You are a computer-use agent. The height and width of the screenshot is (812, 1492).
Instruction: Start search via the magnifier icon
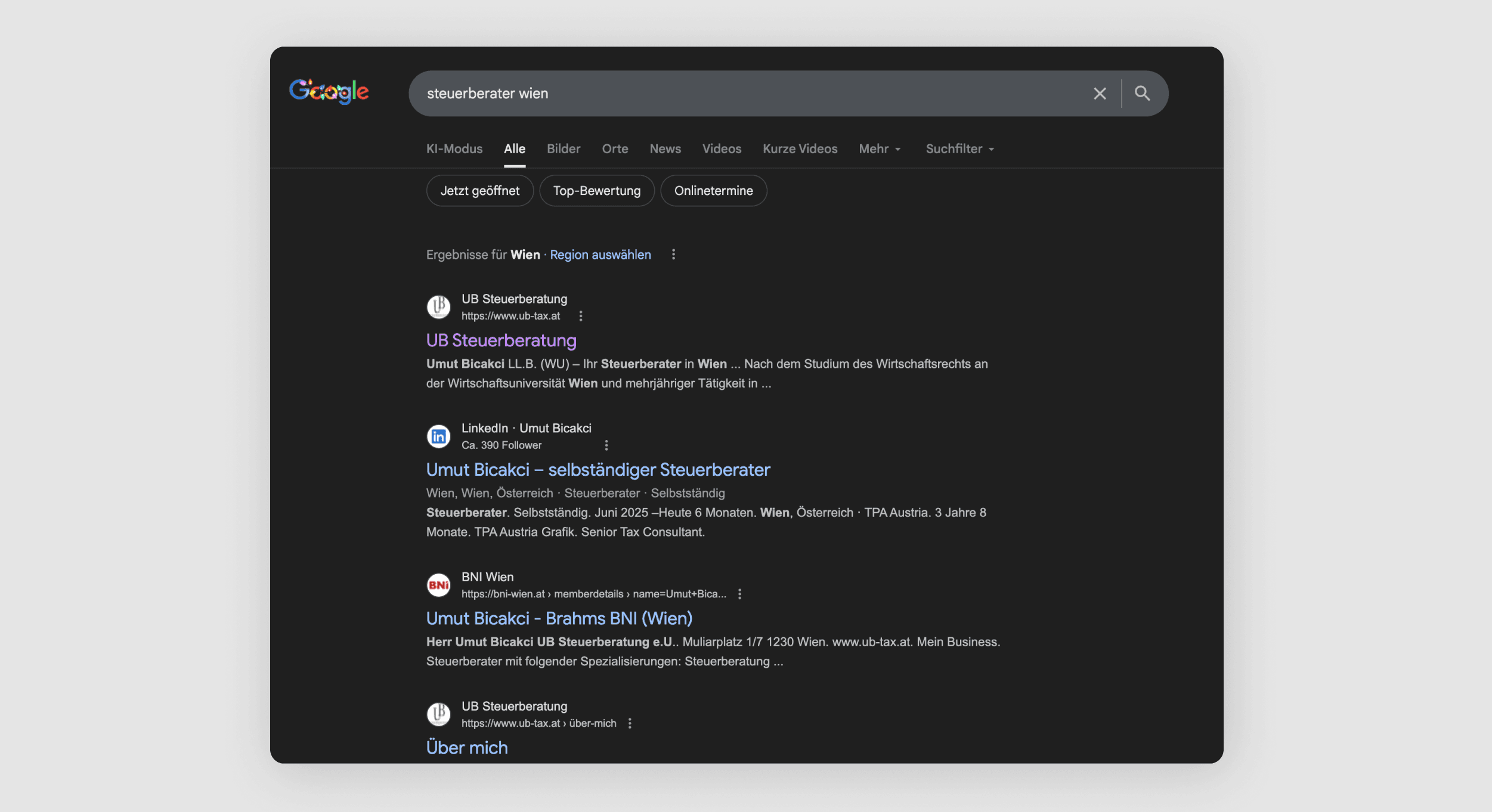click(x=1143, y=93)
